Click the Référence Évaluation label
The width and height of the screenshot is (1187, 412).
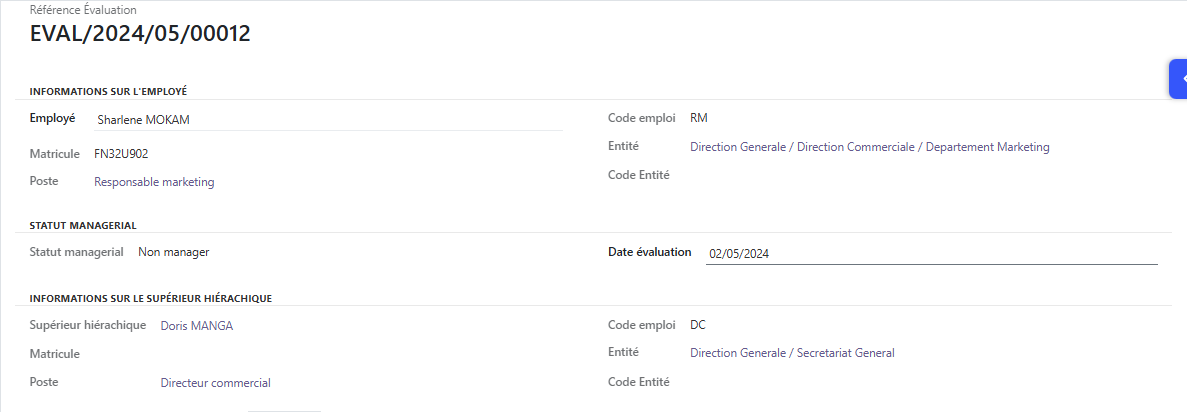coord(83,11)
